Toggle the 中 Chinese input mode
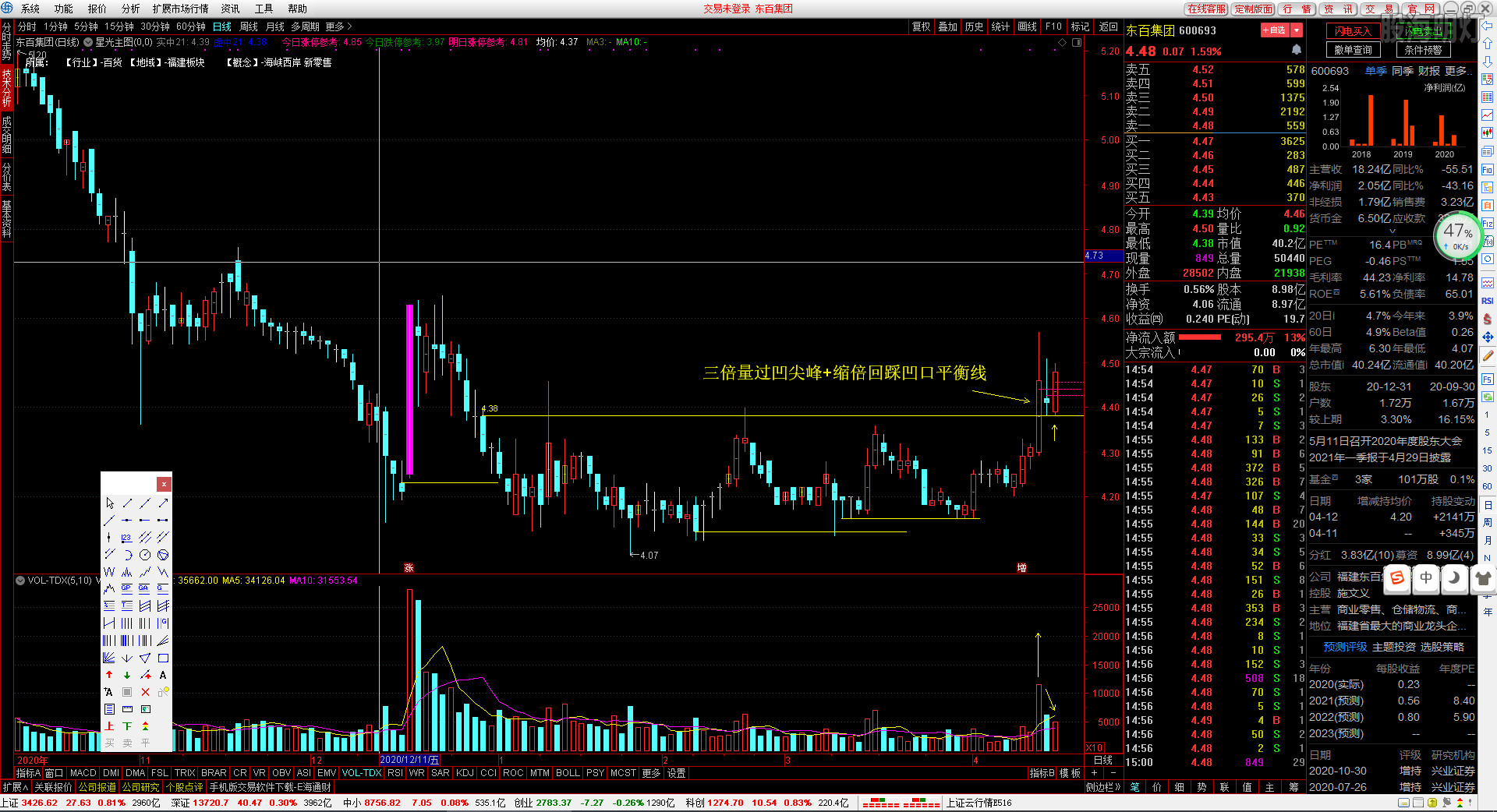The height and width of the screenshot is (812, 1497). (x=1426, y=577)
